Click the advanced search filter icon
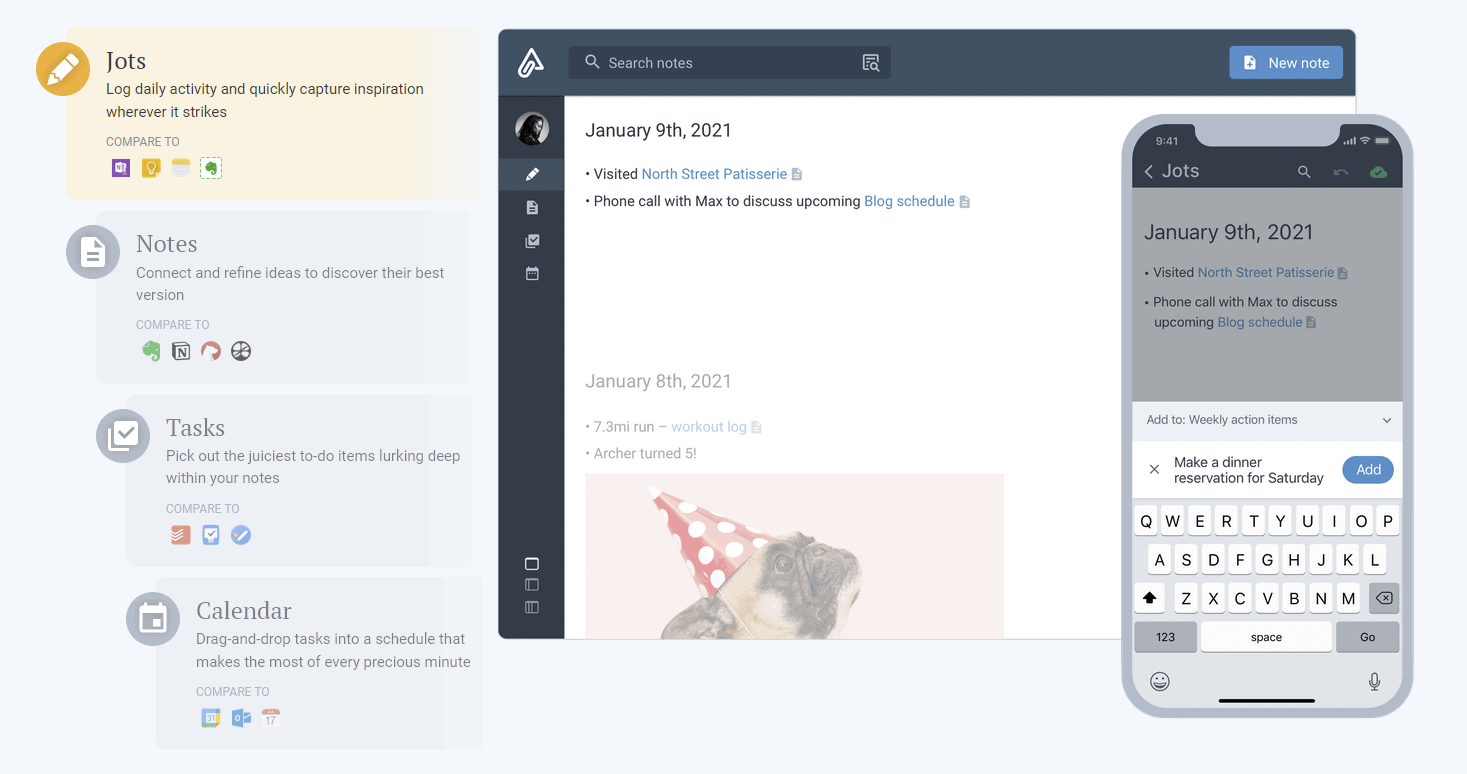This screenshot has height=774, width=1467. pos(871,63)
